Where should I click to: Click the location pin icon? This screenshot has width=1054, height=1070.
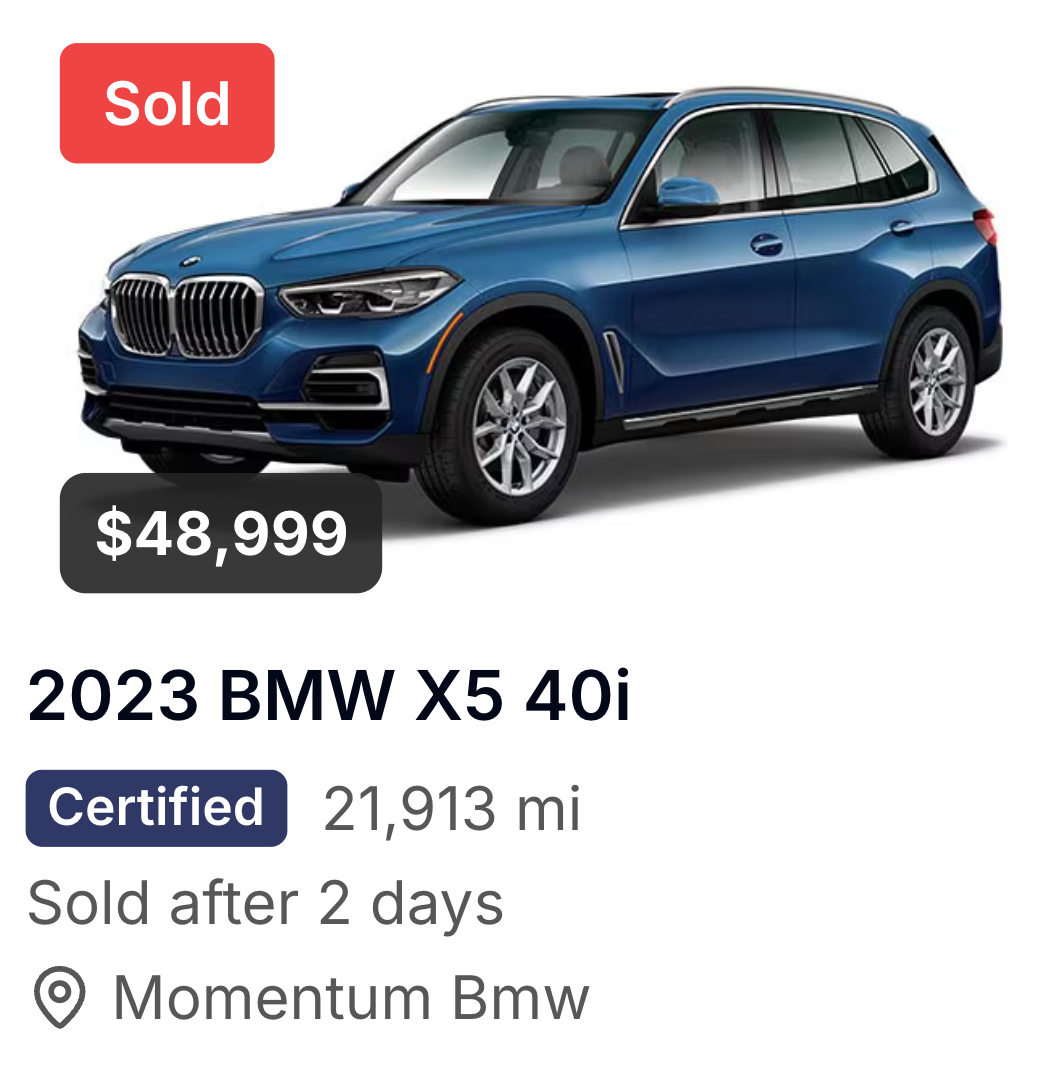pyautogui.click(x=59, y=997)
